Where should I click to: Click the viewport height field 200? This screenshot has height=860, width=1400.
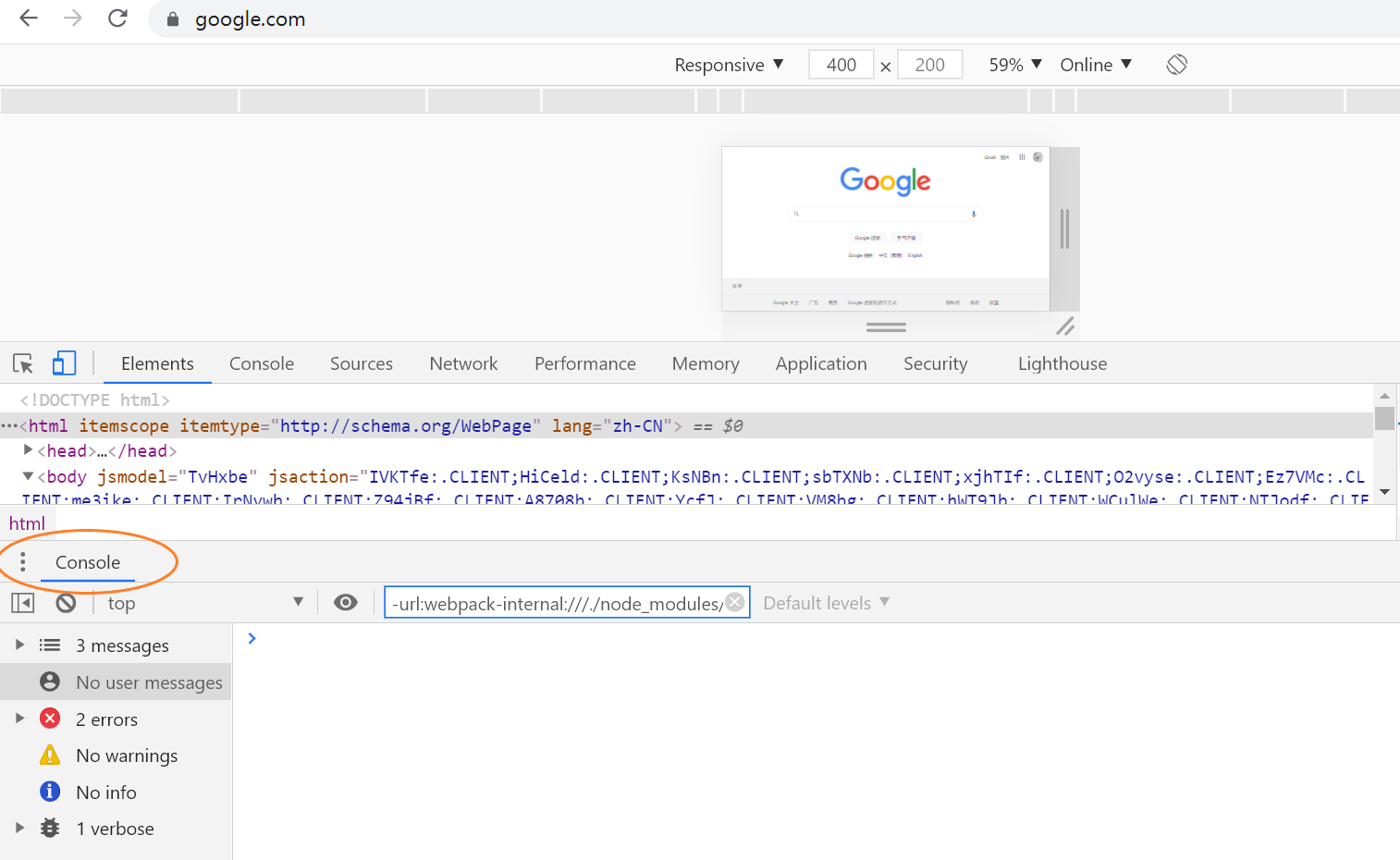930,65
